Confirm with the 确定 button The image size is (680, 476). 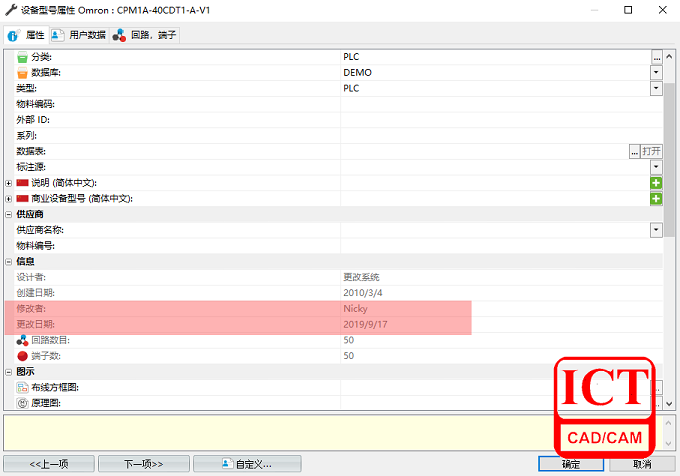point(571,464)
